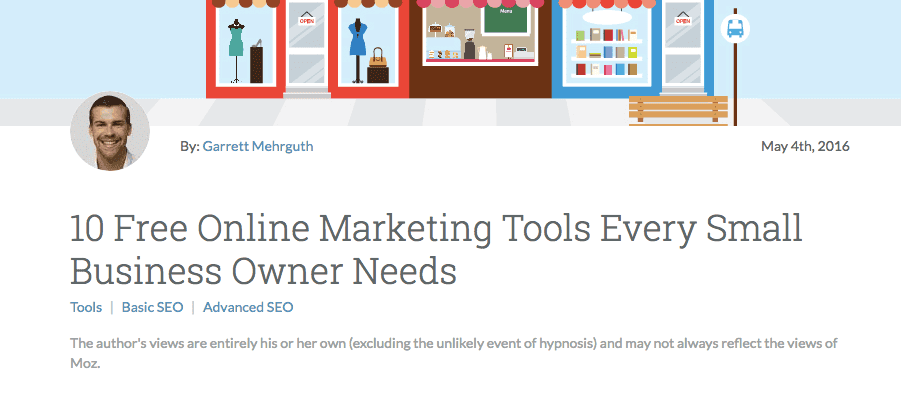Click the author's views disclaimer text
The width and height of the screenshot is (901, 405).
click(453, 353)
